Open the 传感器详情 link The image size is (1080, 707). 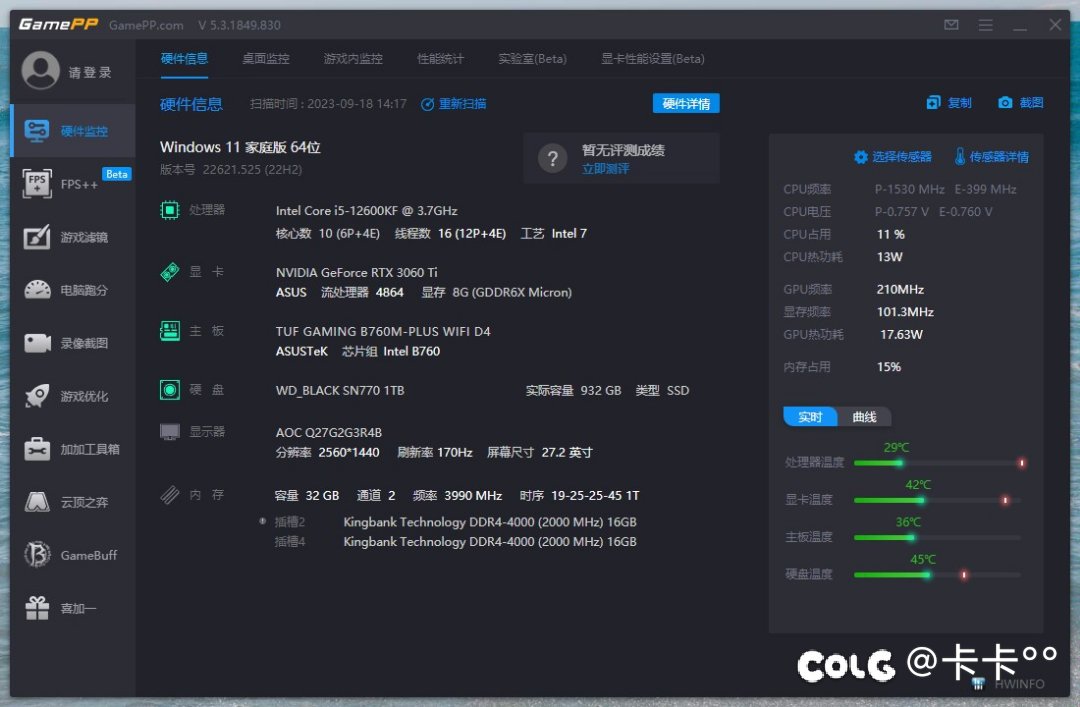[x=999, y=157]
